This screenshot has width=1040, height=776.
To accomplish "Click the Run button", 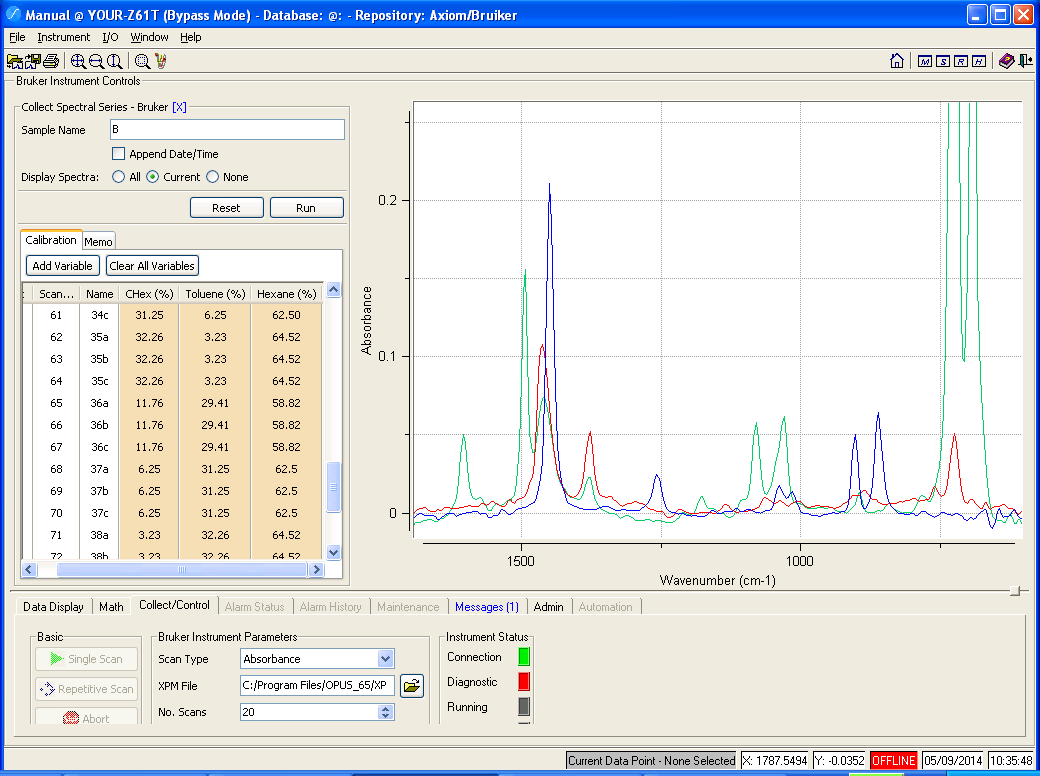I will 306,207.
